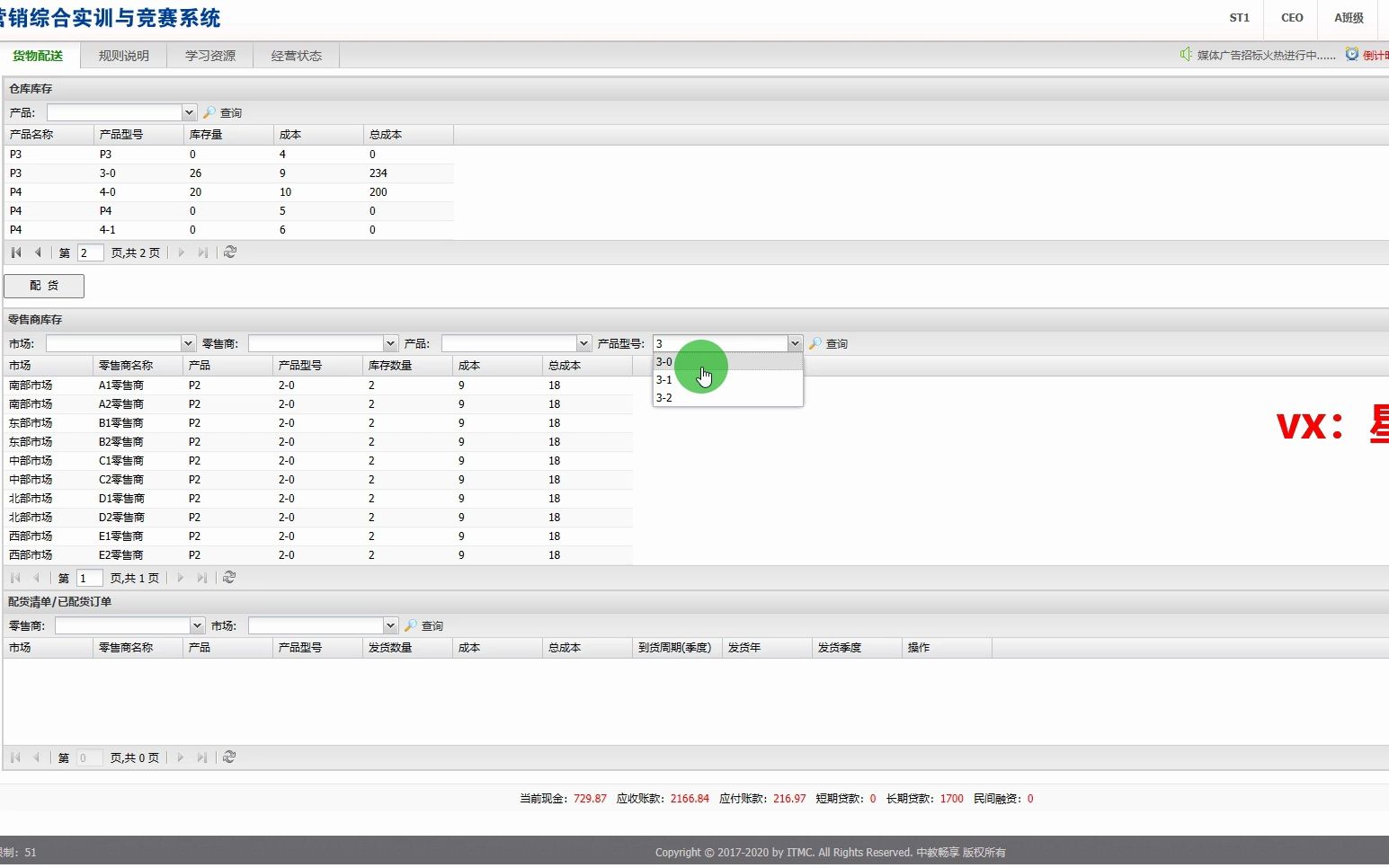
Task: Open 产品 dropdown in 仓库库存 panel
Action: coord(189,112)
